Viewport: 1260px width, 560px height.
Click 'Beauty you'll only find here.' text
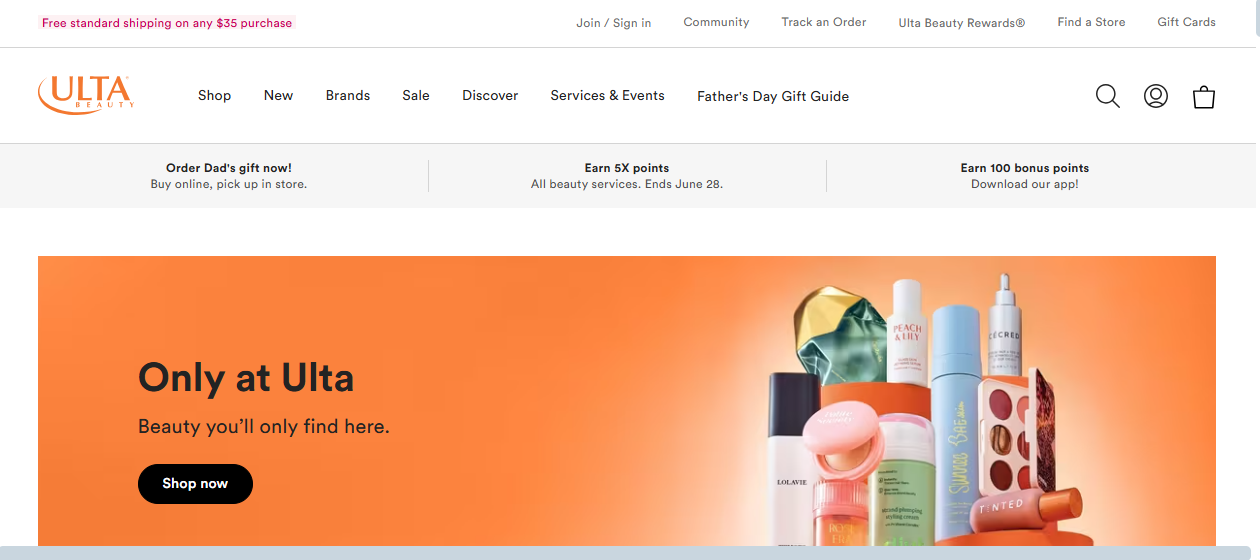point(264,427)
